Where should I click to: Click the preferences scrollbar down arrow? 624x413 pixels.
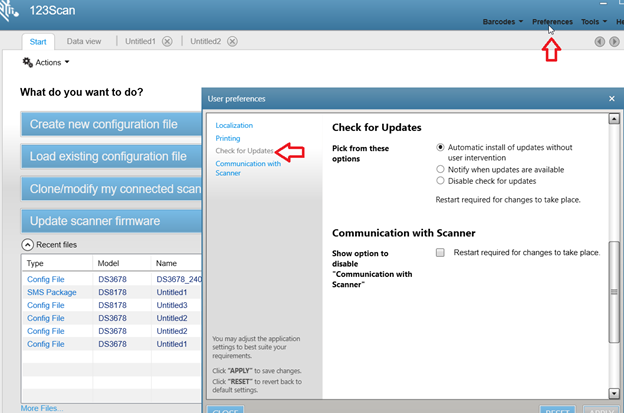pos(614,393)
